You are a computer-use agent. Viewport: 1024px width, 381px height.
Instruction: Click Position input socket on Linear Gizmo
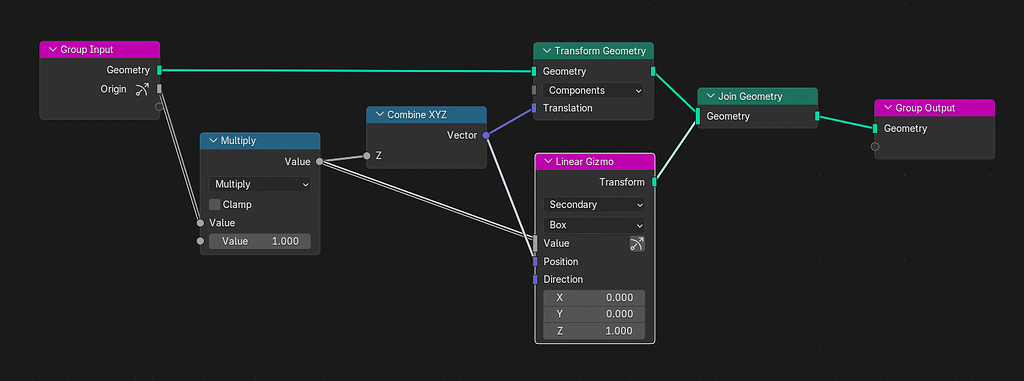pos(536,261)
